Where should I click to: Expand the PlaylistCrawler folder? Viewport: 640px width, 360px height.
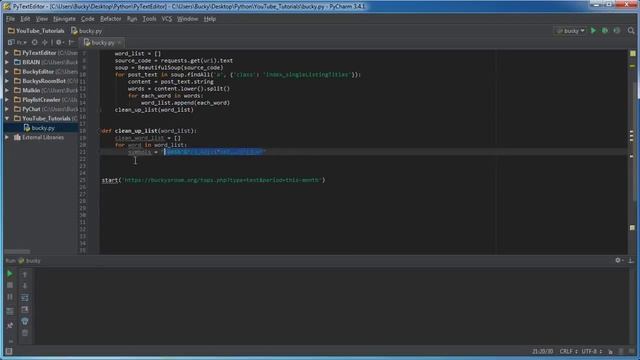pos(7,100)
